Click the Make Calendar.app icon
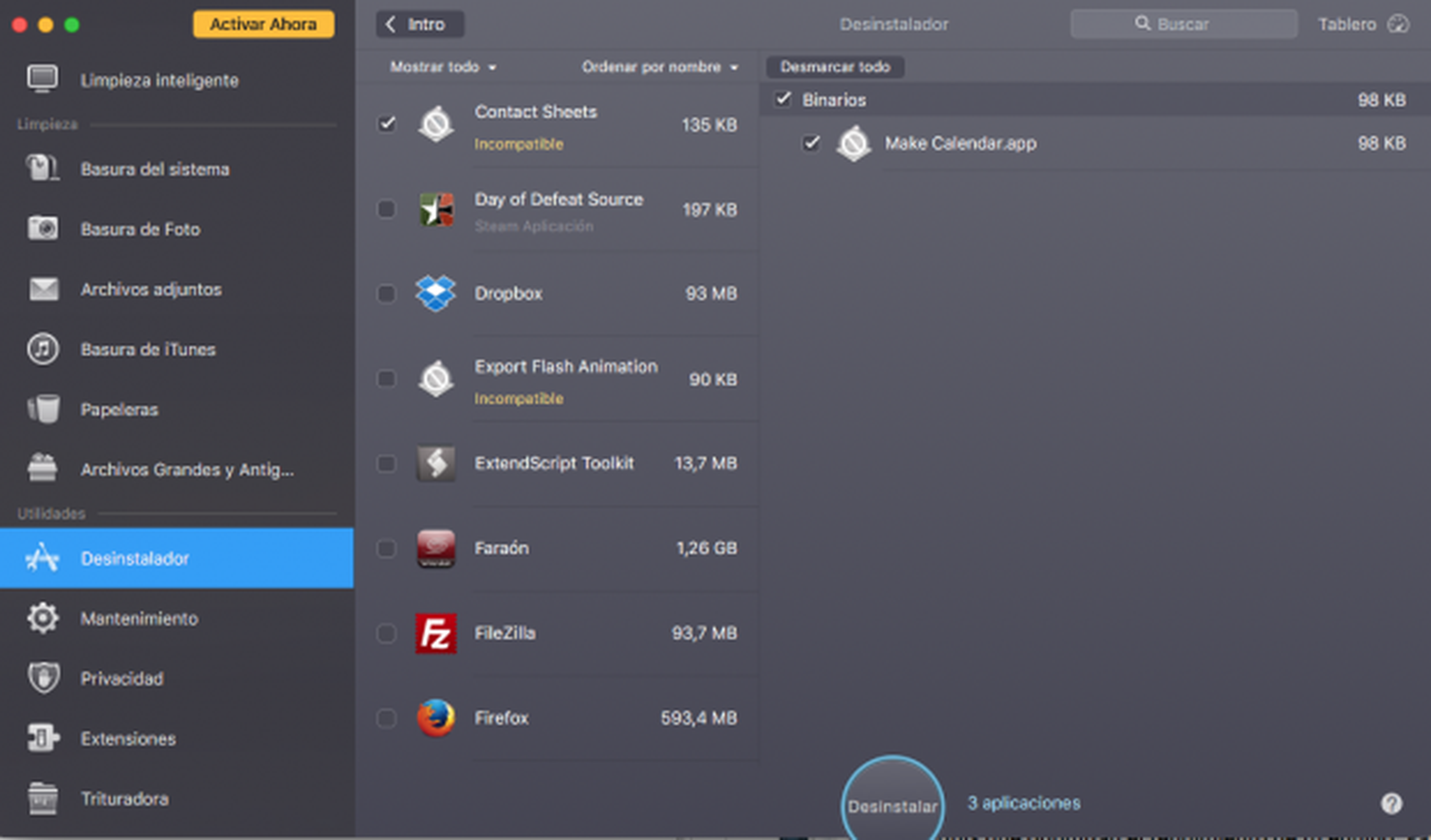 coord(853,143)
